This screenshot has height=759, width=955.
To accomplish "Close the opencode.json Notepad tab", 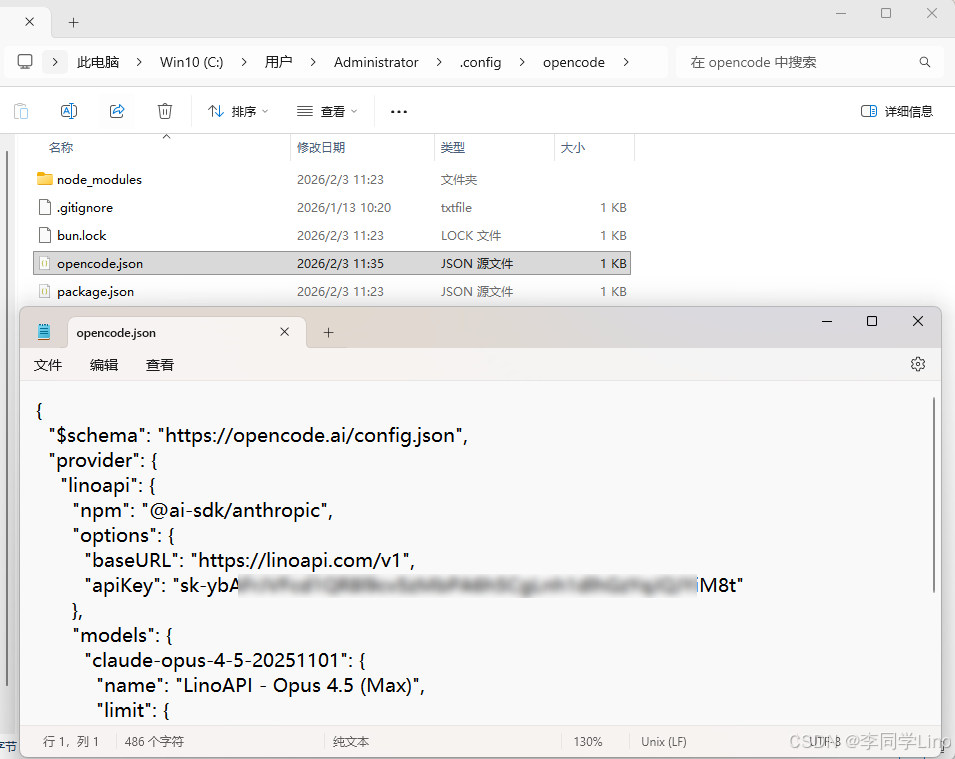I will coord(284,332).
